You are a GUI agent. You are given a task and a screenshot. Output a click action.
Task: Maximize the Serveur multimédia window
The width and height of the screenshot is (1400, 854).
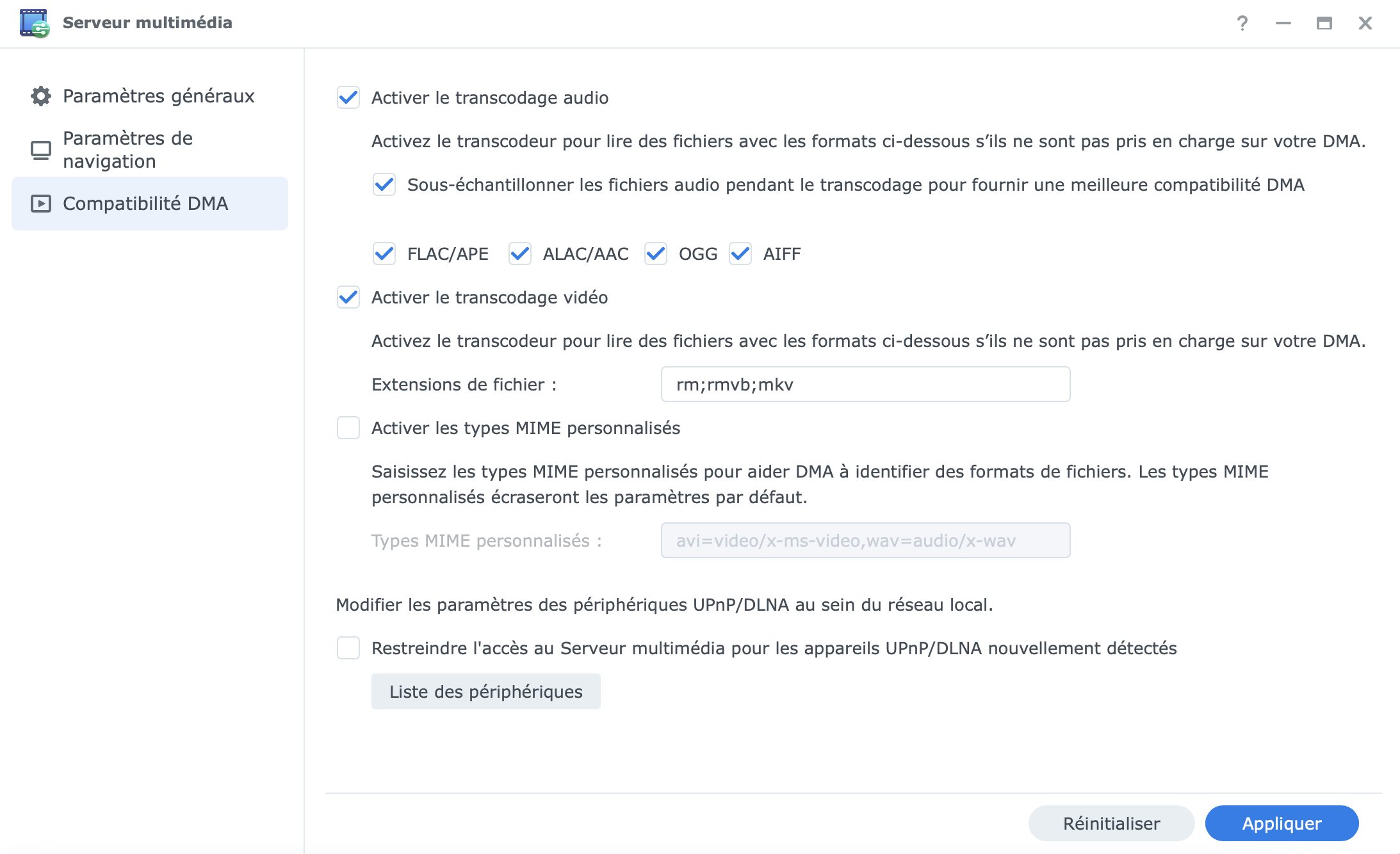point(1324,23)
